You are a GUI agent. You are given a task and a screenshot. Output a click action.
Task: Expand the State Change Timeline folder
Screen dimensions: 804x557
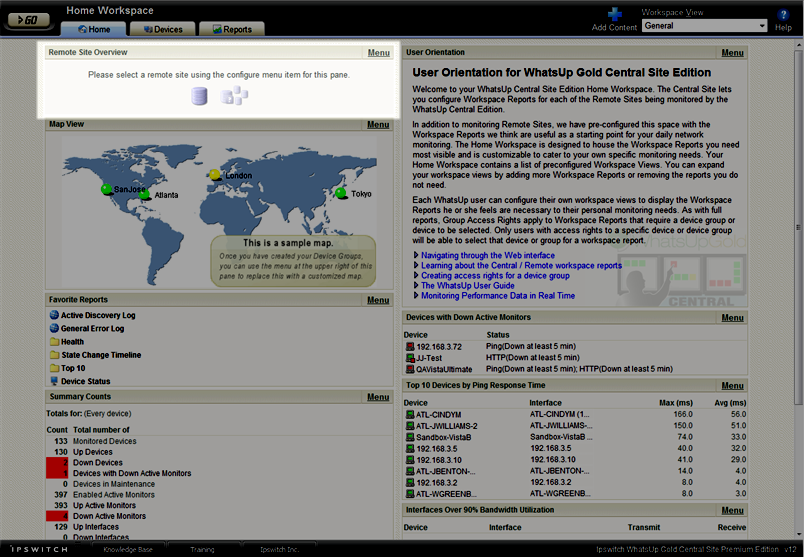tap(54, 354)
